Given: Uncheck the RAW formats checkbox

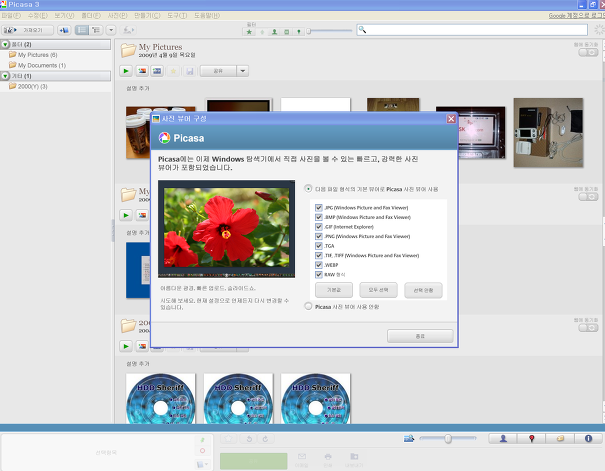Looking at the screenshot, I should tap(319, 275).
